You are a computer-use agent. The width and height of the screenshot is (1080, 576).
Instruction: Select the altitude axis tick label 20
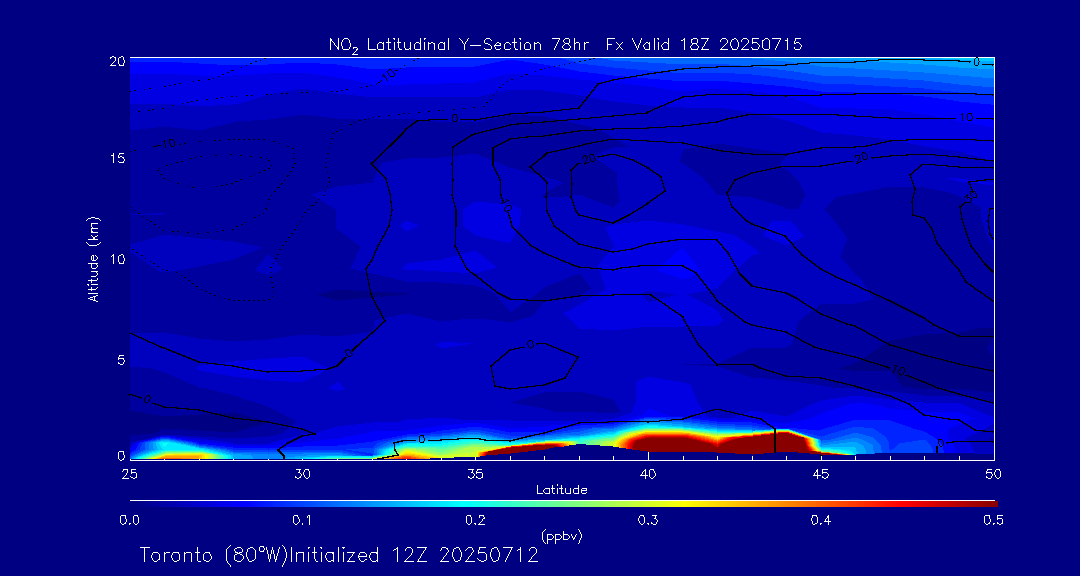click(x=117, y=61)
